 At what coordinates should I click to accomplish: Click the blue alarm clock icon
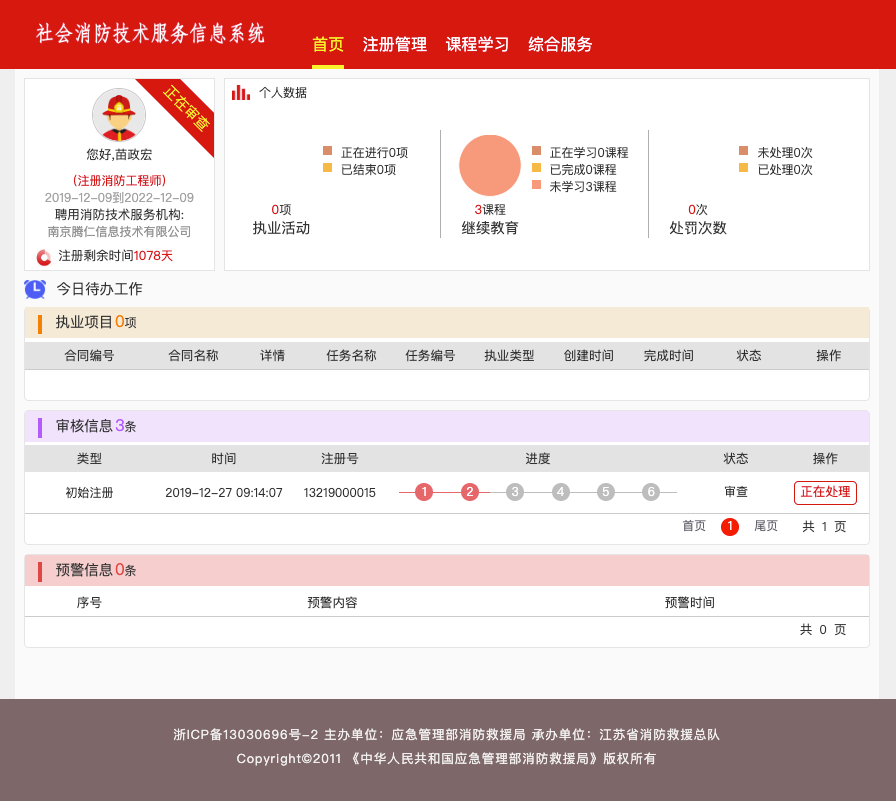(35, 289)
